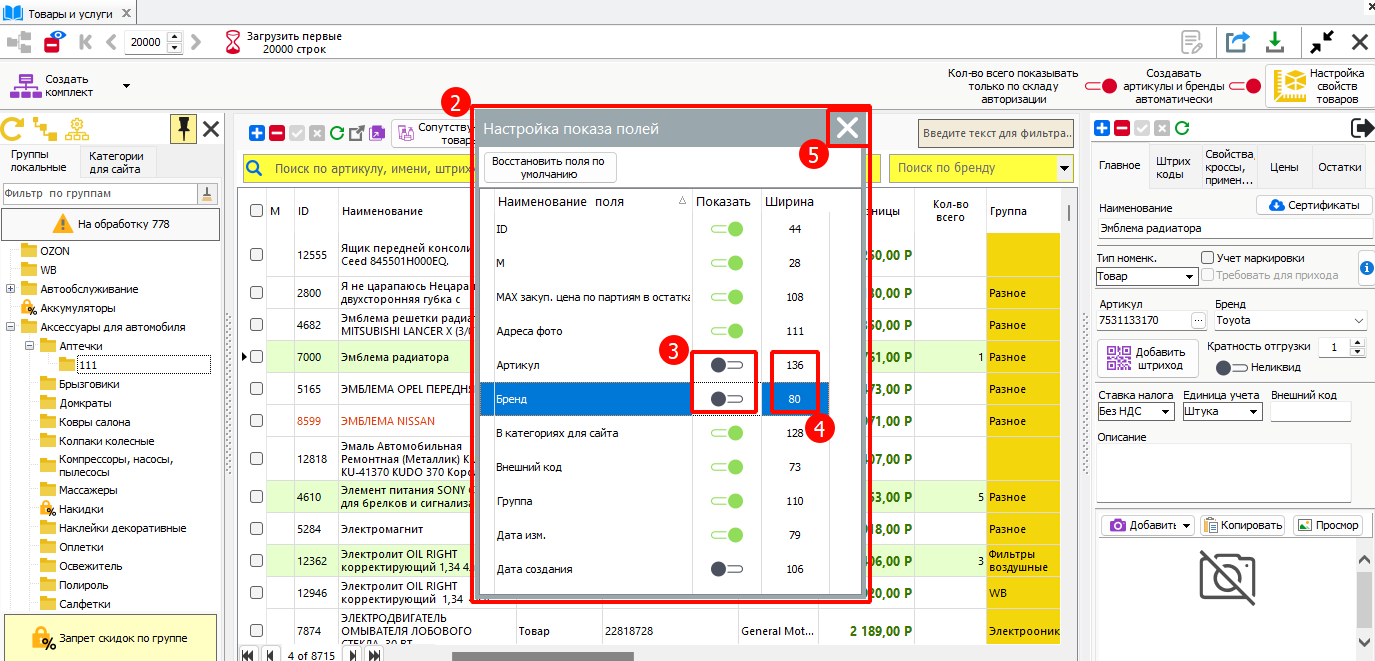Toggle show switch for Адреса фото
Image resolution: width=1375 pixels, height=661 pixels.
pos(727,331)
